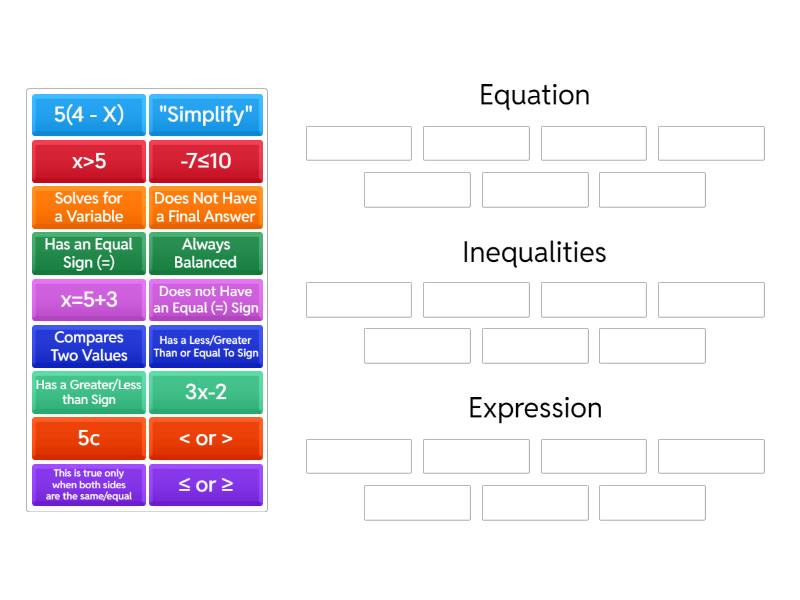Select the "Simplify" tile
This screenshot has height=600, width=800.
[x=206, y=114]
